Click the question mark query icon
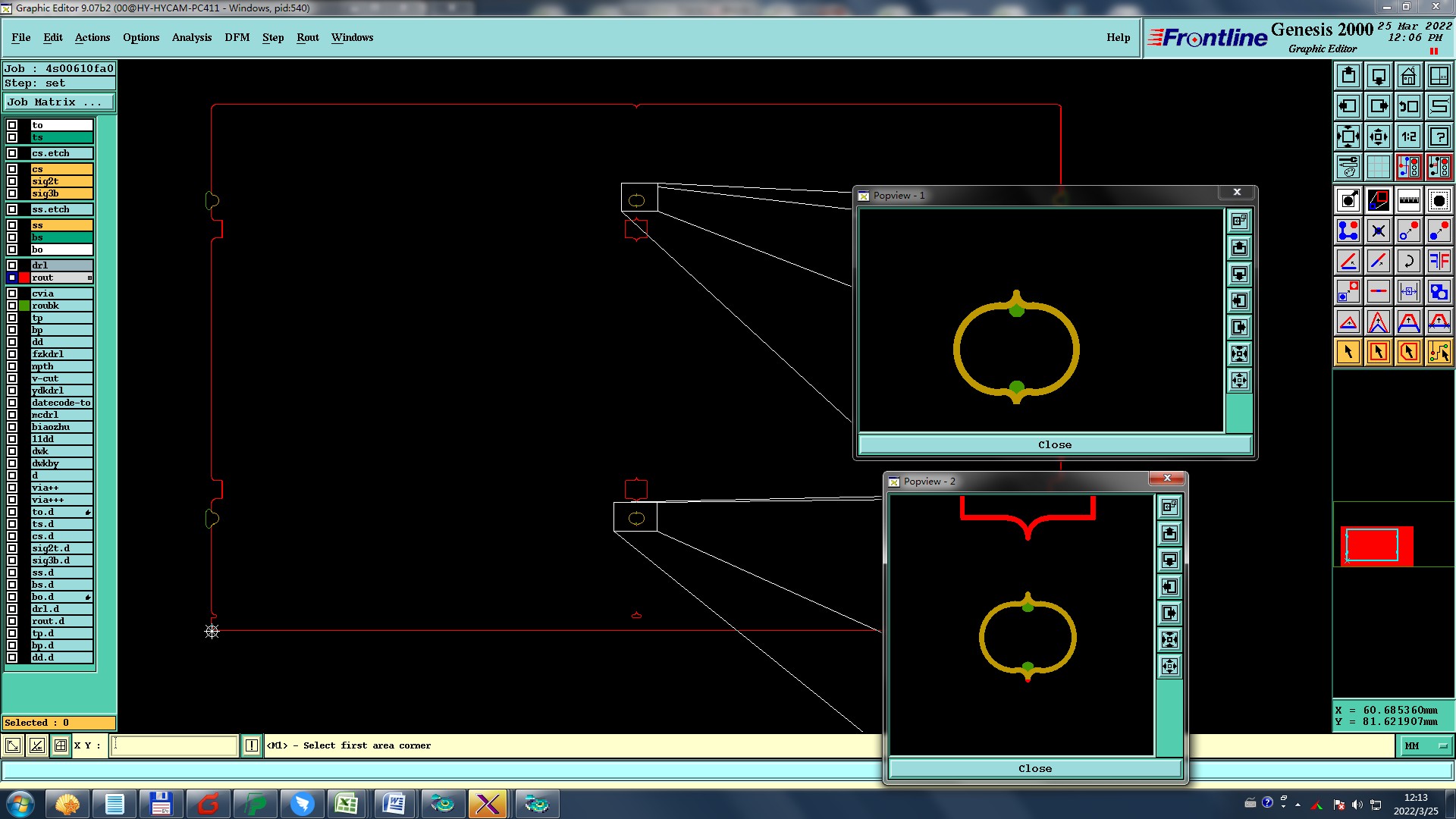 coord(1439,137)
